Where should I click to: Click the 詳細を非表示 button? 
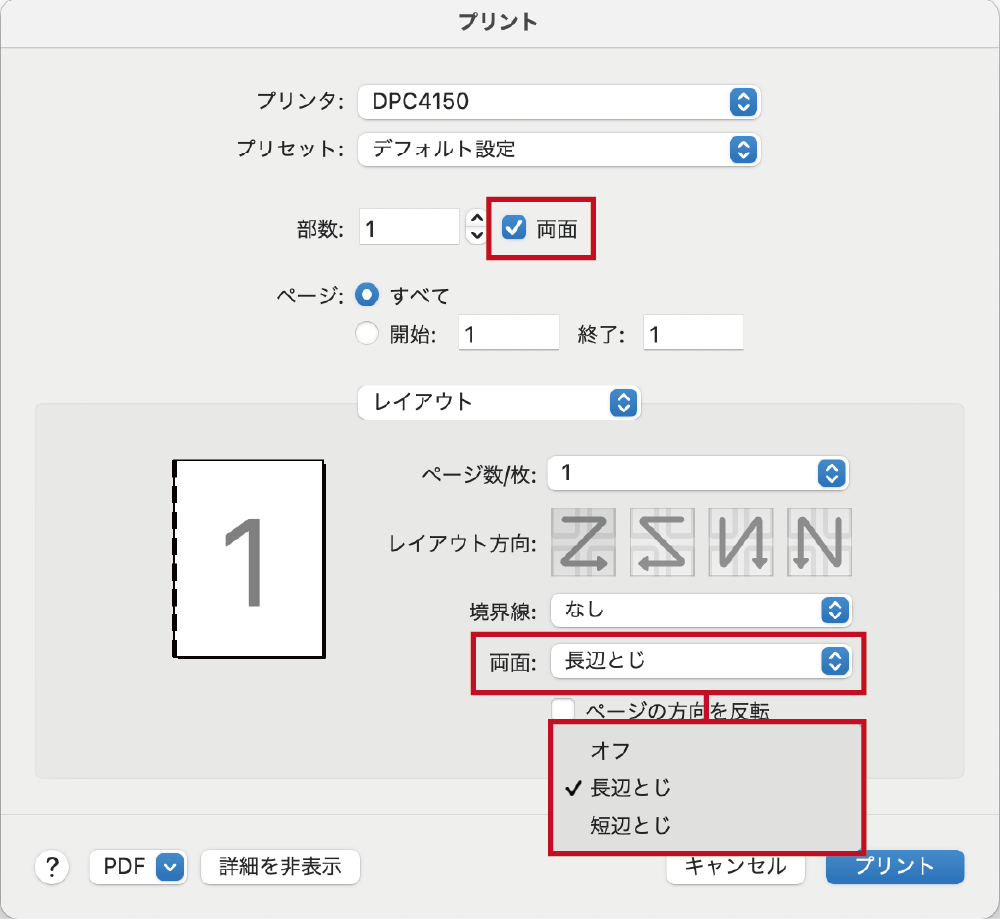pyautogui.click(x=280, y=866)
